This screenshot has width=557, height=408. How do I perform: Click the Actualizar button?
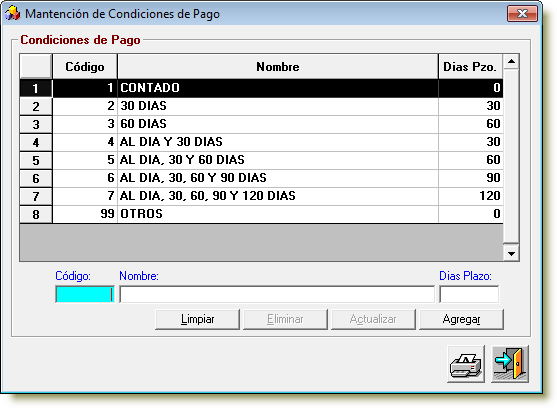pyautogui.click(x=373, y=319)
